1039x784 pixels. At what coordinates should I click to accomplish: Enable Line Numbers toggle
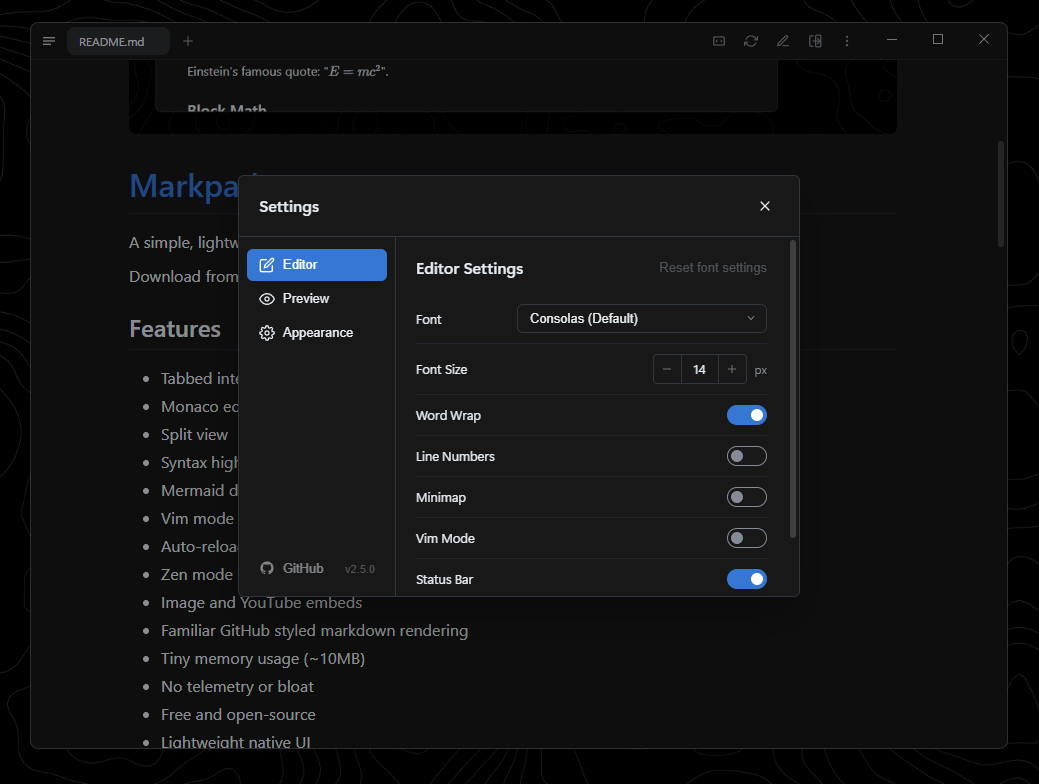747,456
